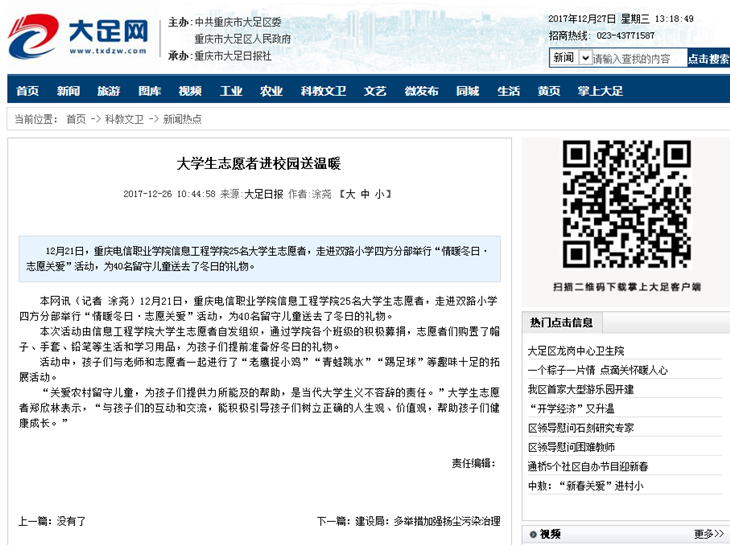Open the 旅游 navigation menu item
Screen dimensions: 730x545
pyautogui.click(x=109, y=91)
